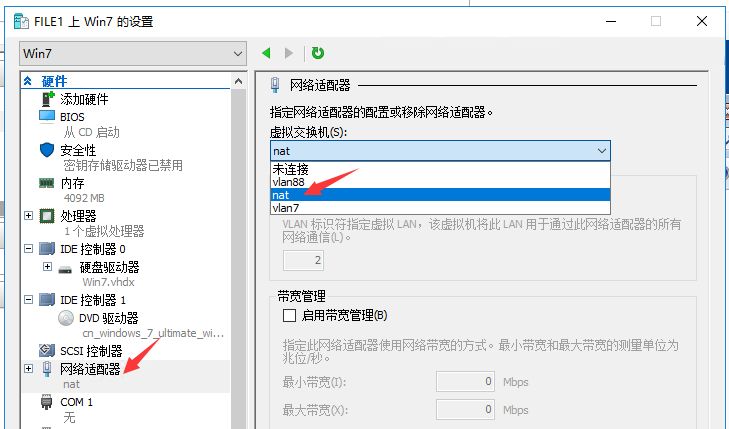The height and width of the screenshot is (429, 729).
Task: Click network adapter icon in right pane header
Action: (x=275, y=85)
